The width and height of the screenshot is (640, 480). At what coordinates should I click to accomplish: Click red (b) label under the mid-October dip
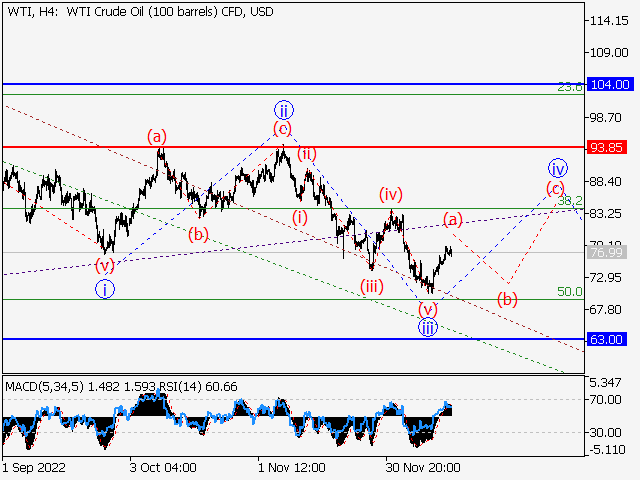(198, 234)
